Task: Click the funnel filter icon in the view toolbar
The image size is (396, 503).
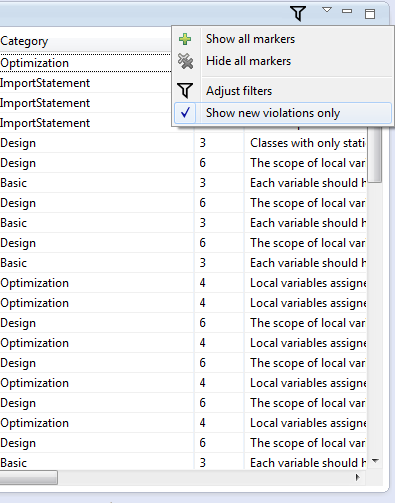Action: pos(298,13)
